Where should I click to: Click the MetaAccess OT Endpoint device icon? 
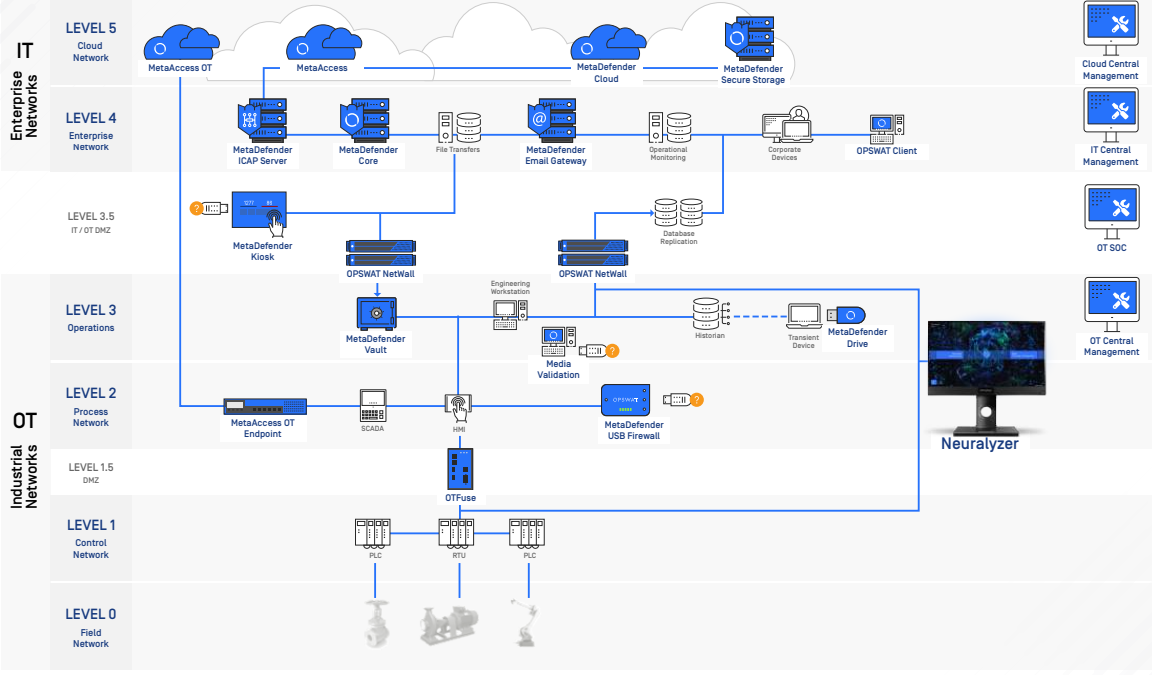click(x=264, y=406)
